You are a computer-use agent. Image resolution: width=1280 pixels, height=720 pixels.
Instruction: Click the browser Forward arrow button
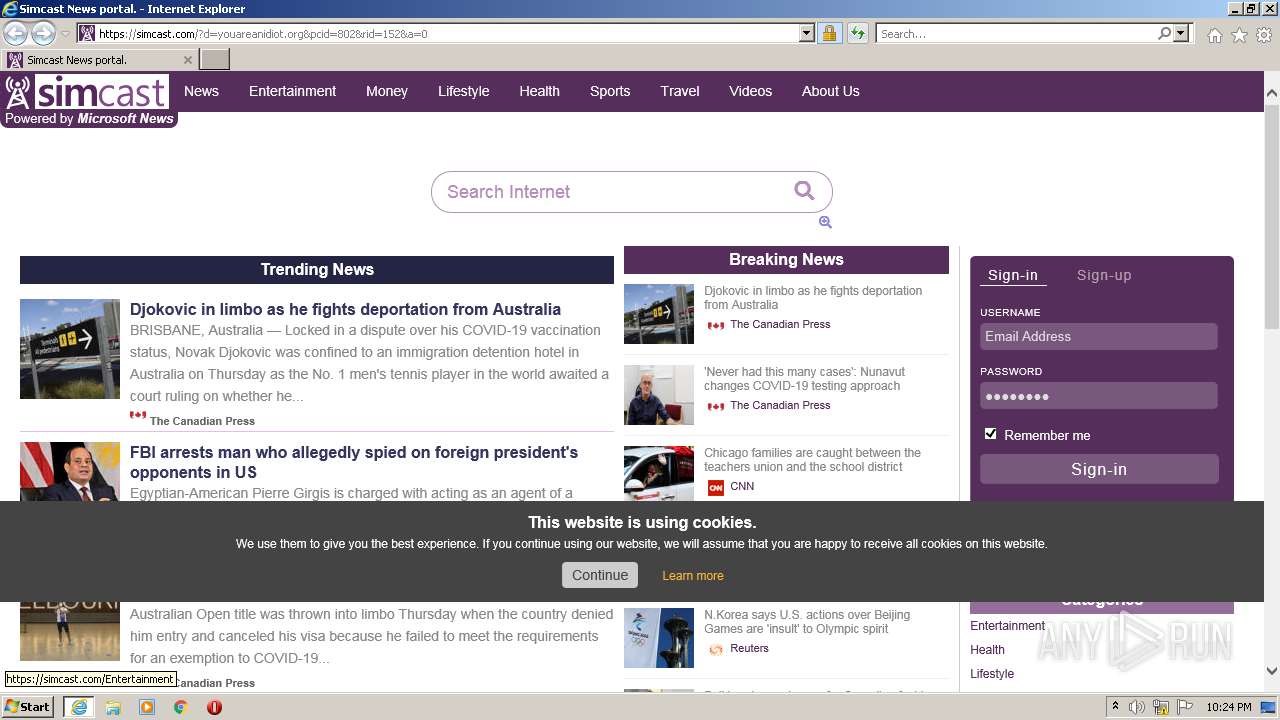coord(43,33)
